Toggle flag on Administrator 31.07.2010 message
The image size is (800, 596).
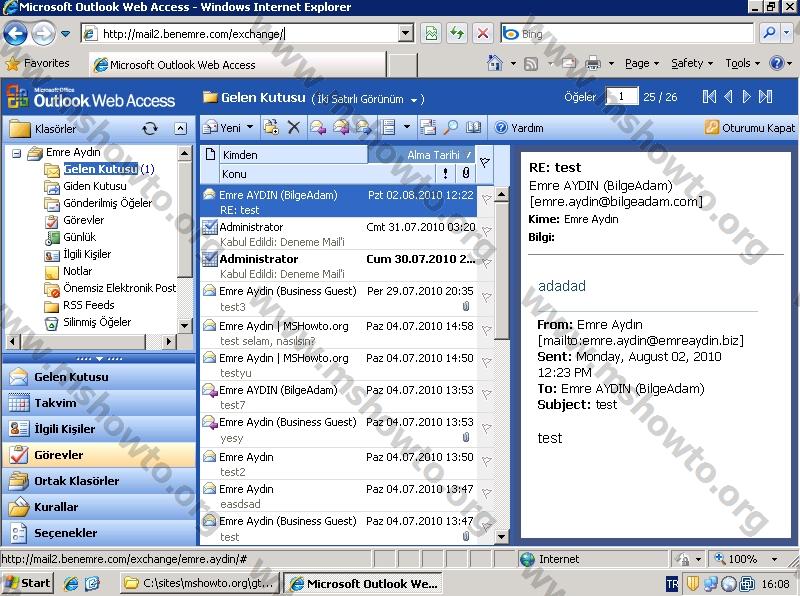pos(487,231)
